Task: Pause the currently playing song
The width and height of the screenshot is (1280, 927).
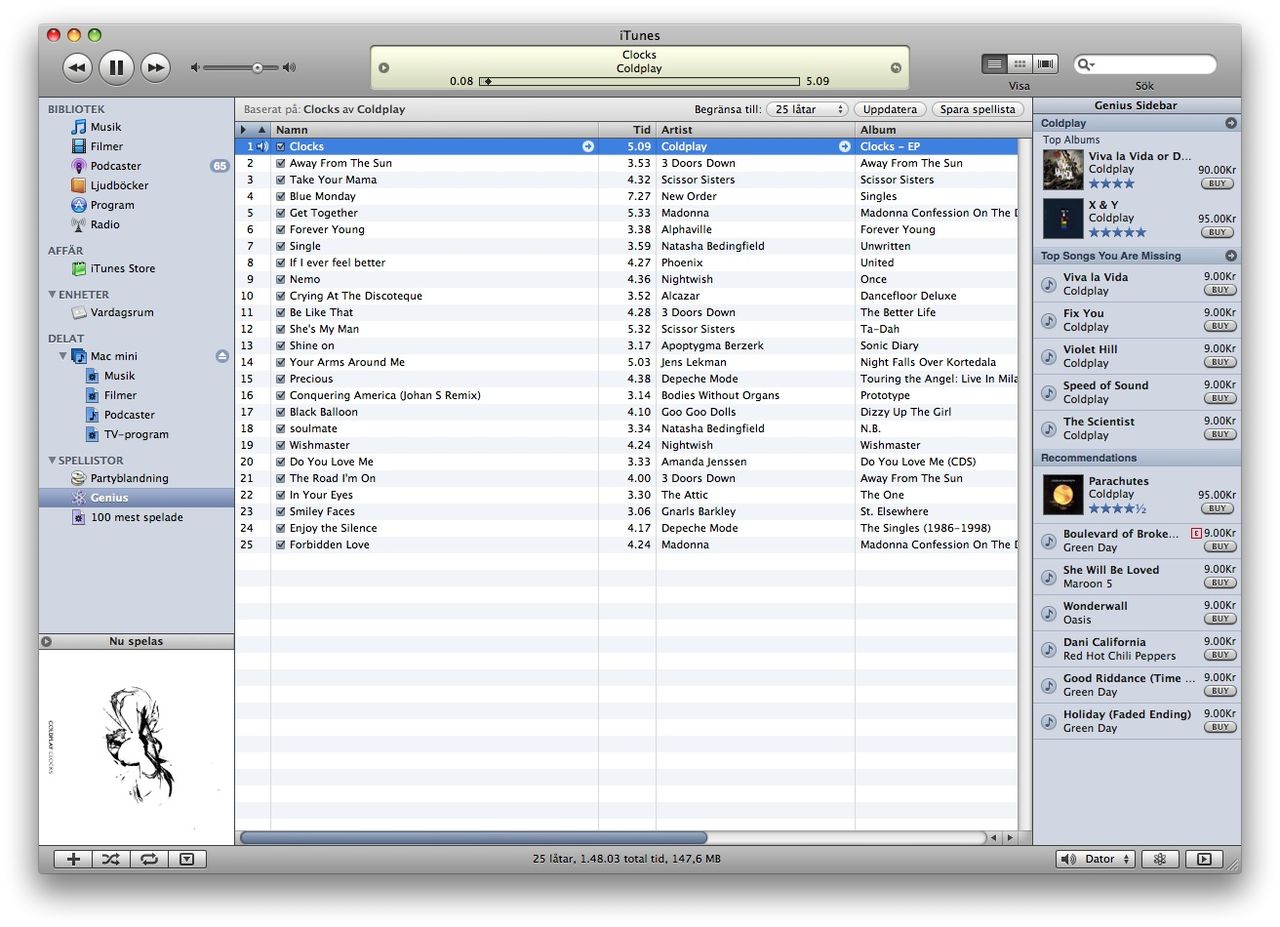Action: tap(116, 68)
